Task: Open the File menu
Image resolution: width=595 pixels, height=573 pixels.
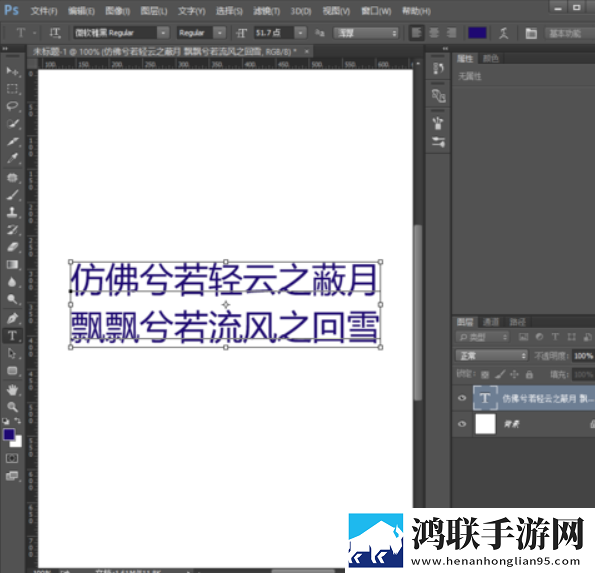Action: pos(44,11)
